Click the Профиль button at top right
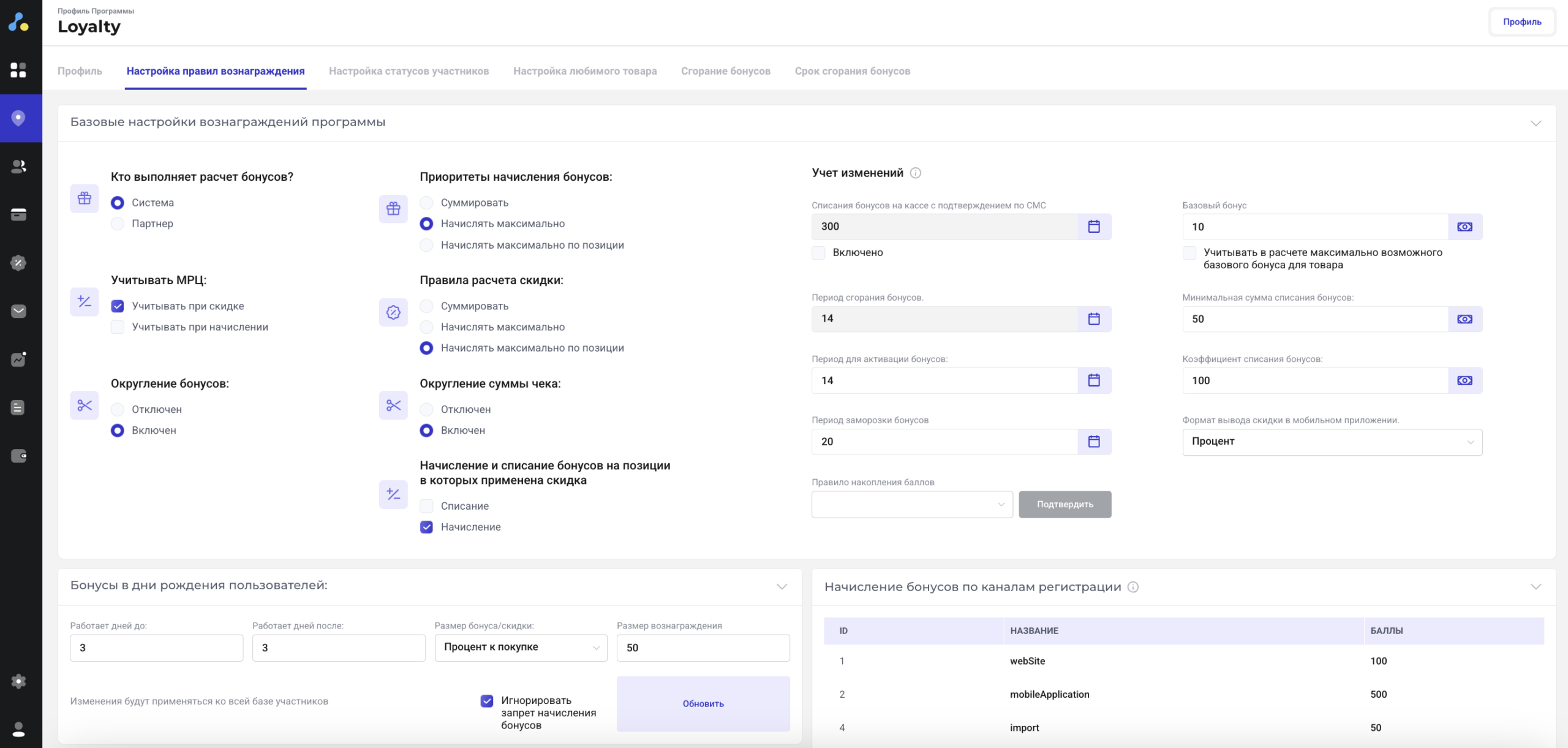Screen dimensions: 1568x748 pos(1521,22)
